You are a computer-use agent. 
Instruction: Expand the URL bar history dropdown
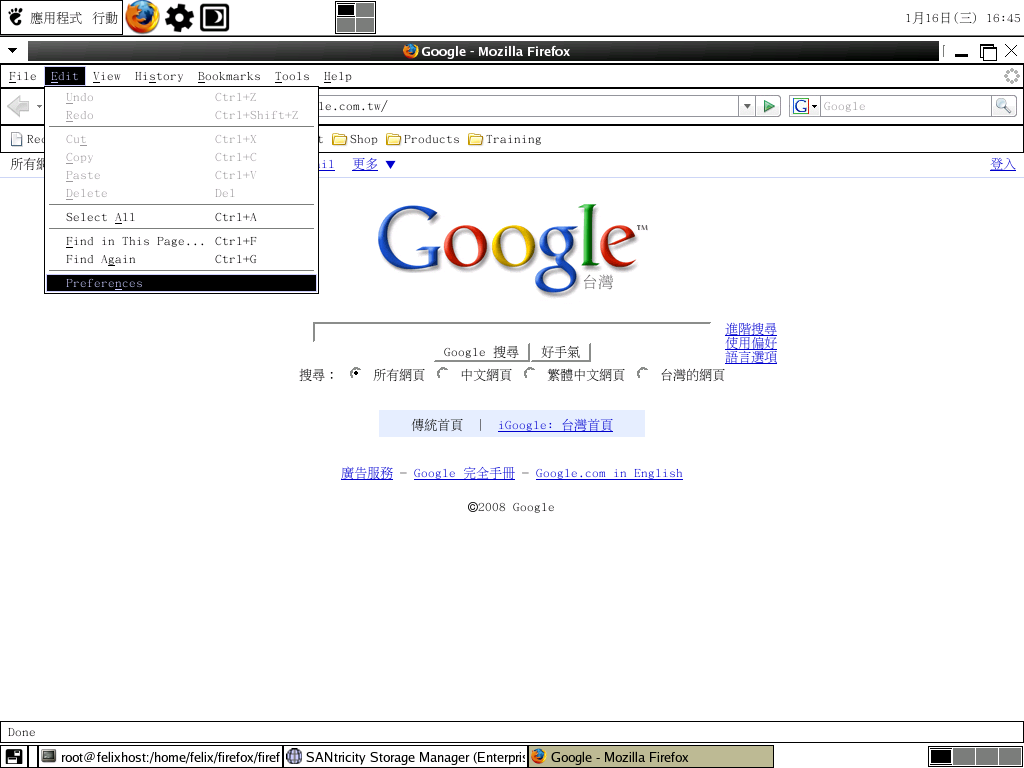pyautogui.click(x=747, y=106)
